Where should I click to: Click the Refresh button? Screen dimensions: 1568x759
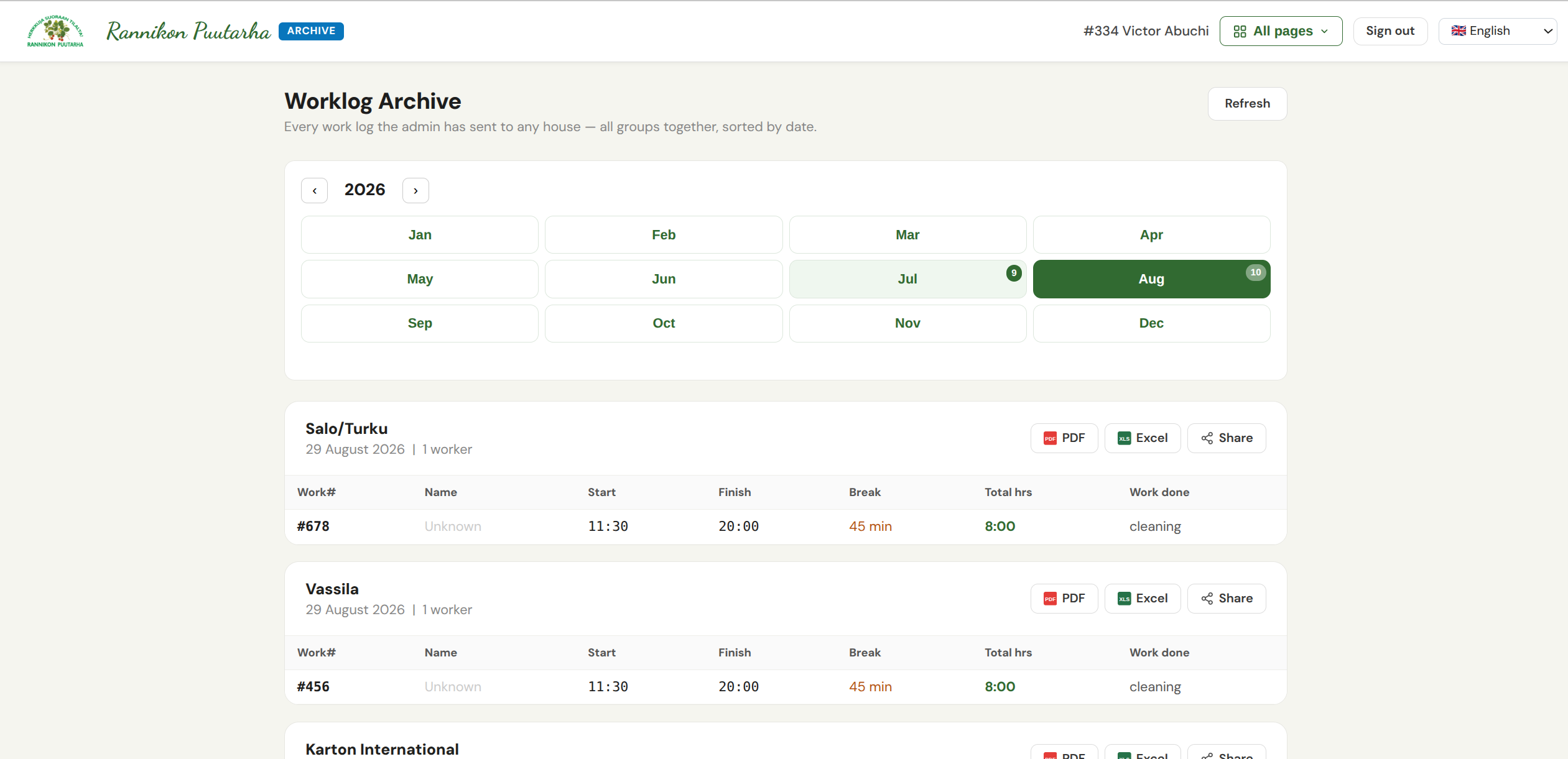(x=1247, y=104)
